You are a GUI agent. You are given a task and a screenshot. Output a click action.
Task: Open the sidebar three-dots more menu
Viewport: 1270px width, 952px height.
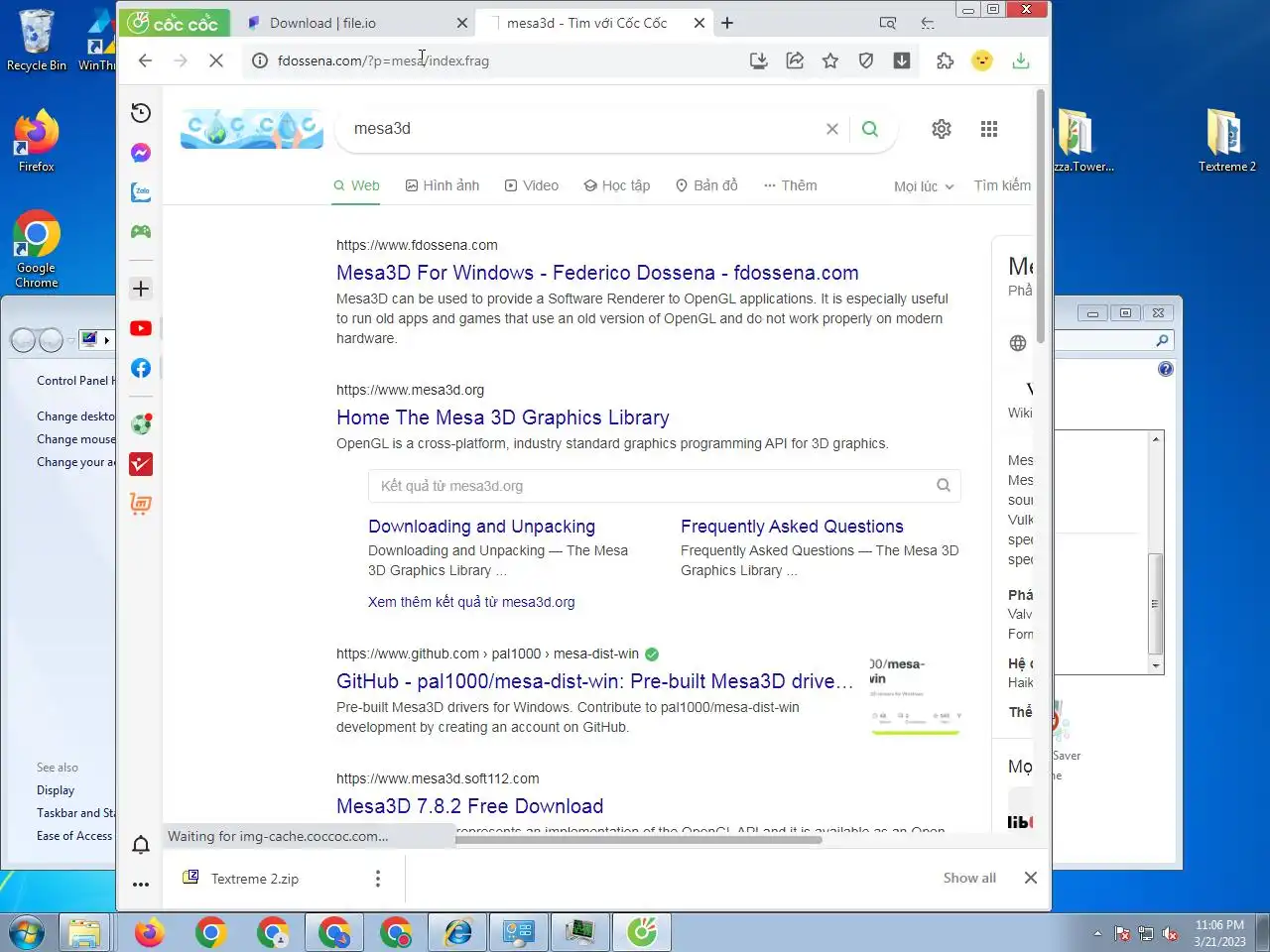(141, 885)
